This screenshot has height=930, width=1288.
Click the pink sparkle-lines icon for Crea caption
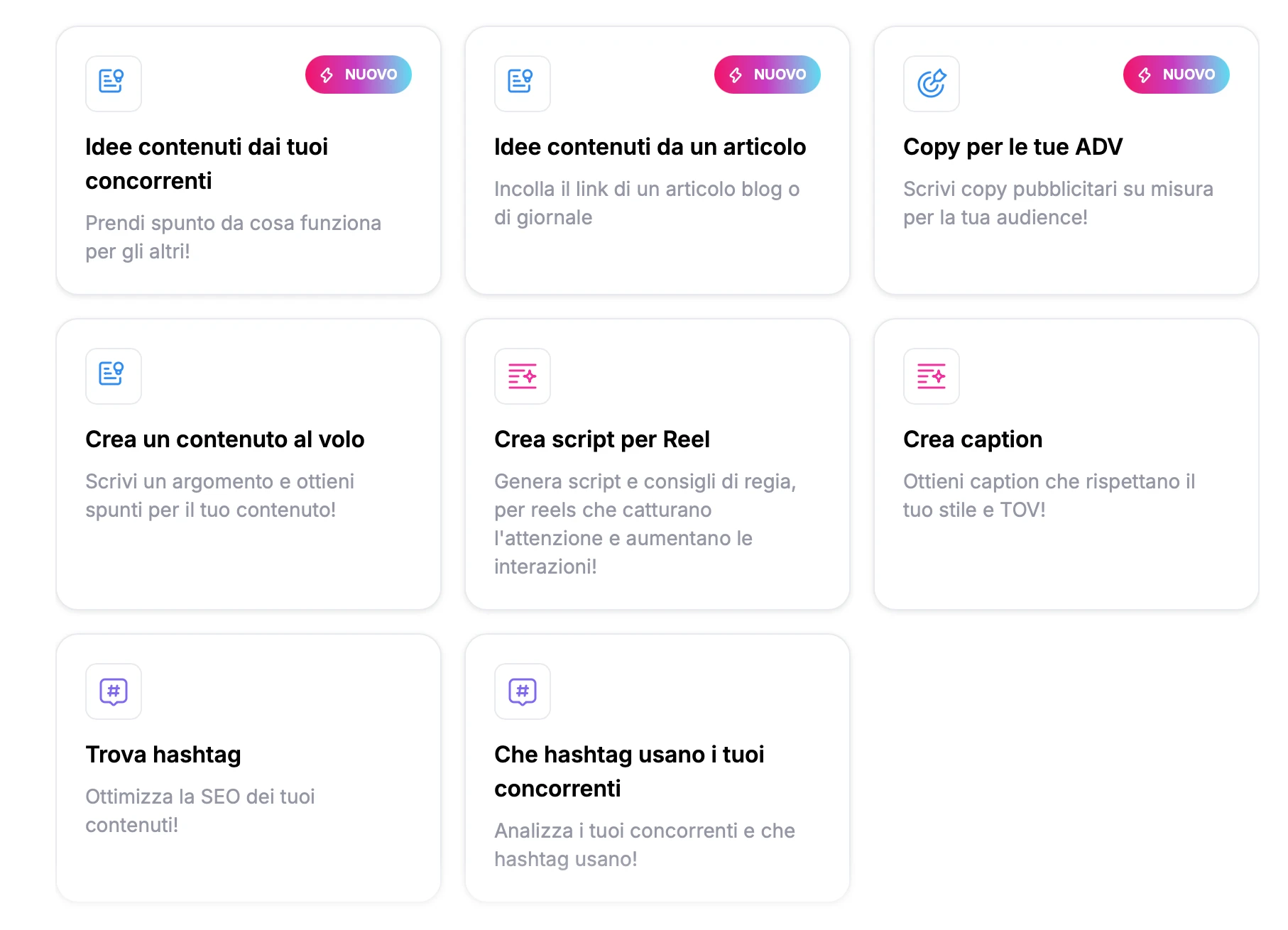[x=932, y=376]
